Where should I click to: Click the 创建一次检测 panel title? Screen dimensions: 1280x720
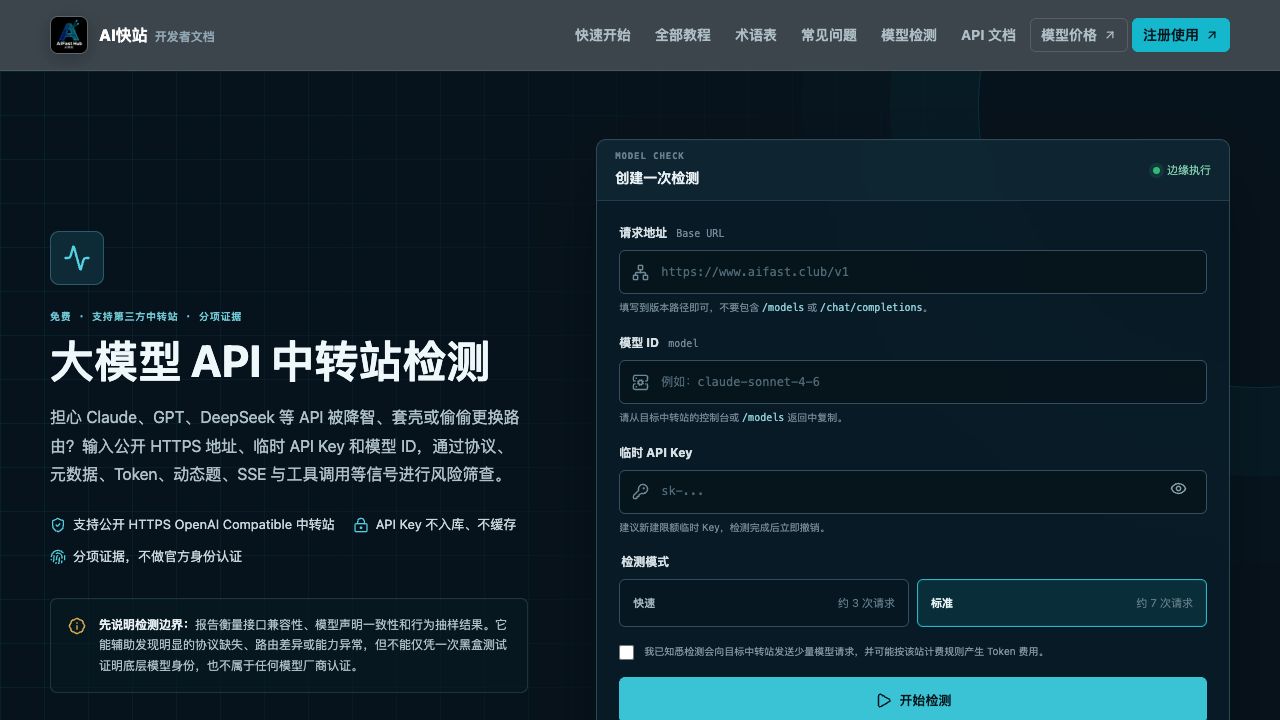click(657, 178)
